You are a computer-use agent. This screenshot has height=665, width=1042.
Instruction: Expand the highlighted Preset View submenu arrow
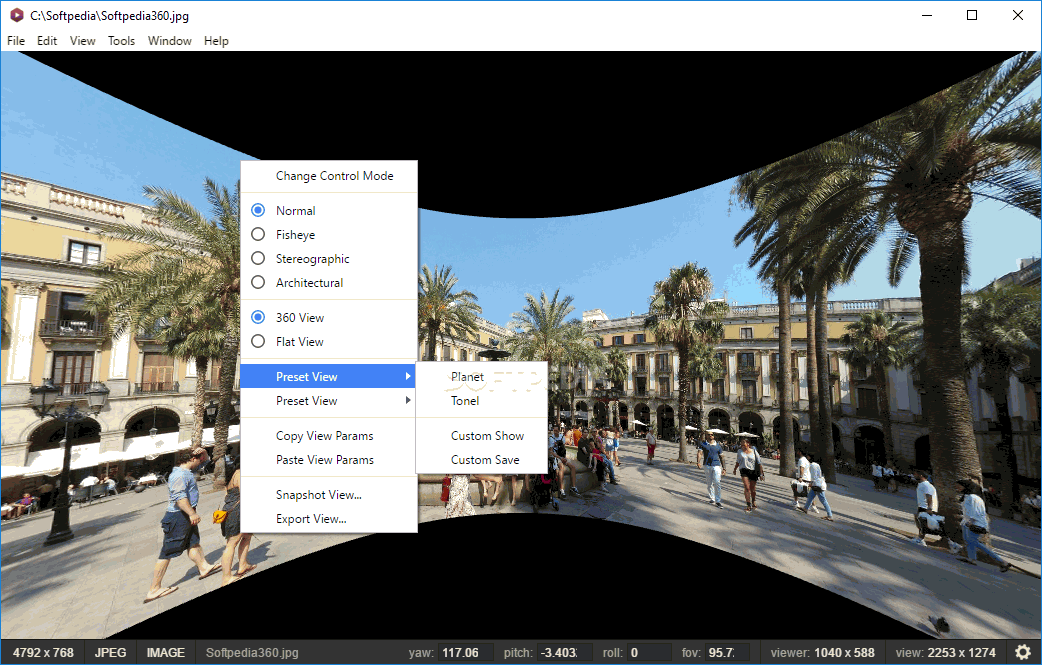407,377
